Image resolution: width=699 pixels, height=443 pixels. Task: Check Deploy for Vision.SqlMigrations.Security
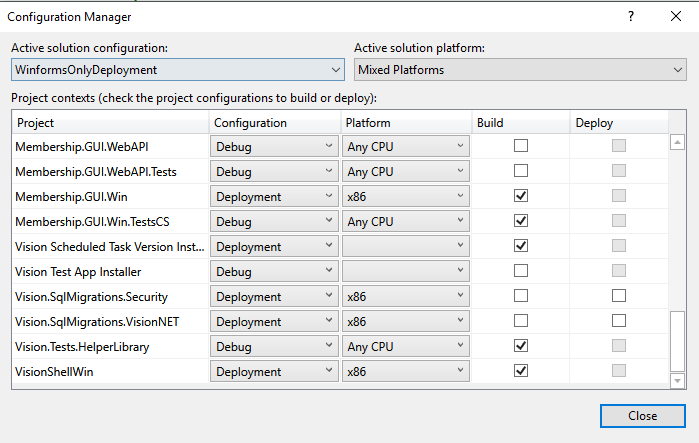(x=618, y=296)
